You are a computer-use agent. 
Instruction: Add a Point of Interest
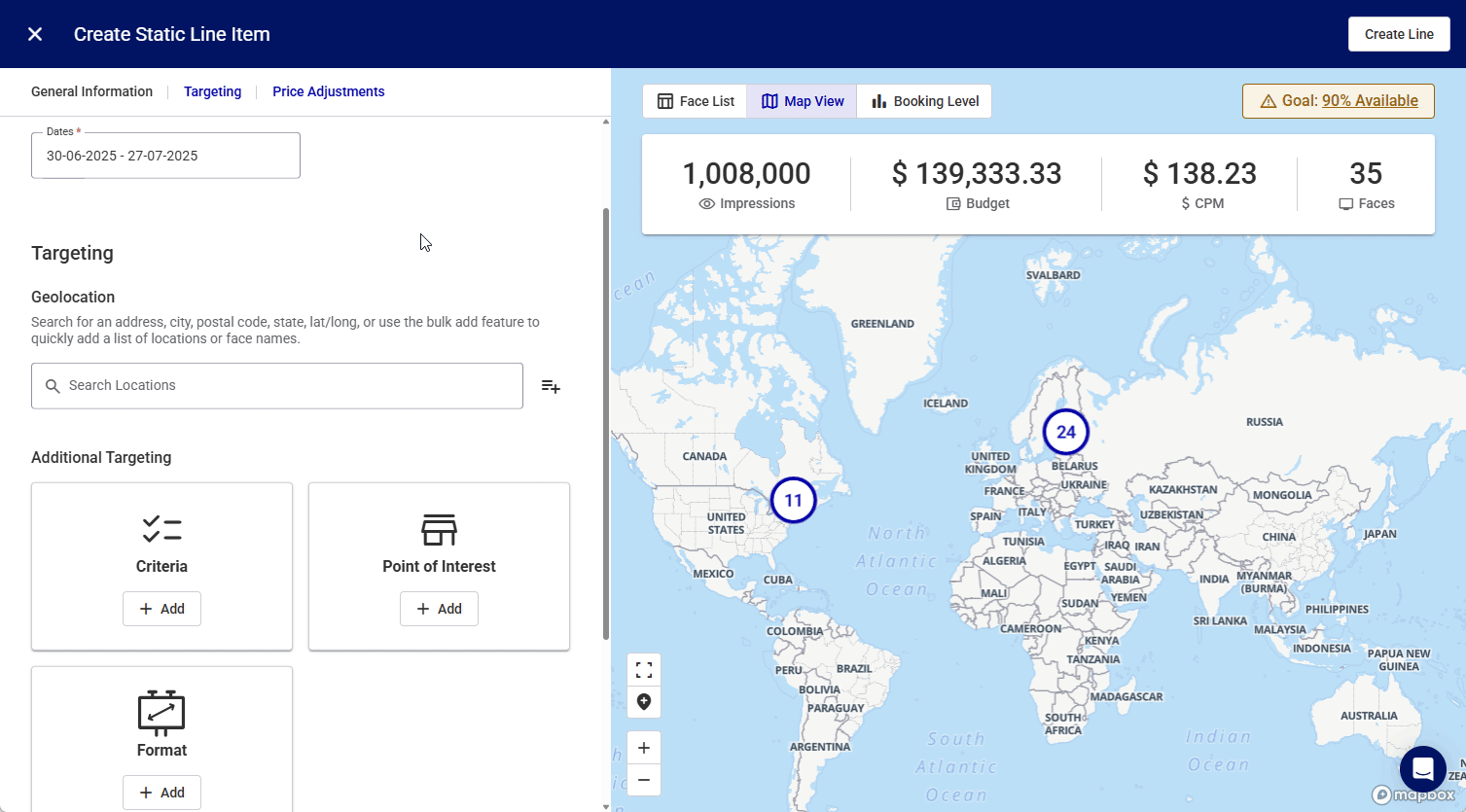point(439,609)
